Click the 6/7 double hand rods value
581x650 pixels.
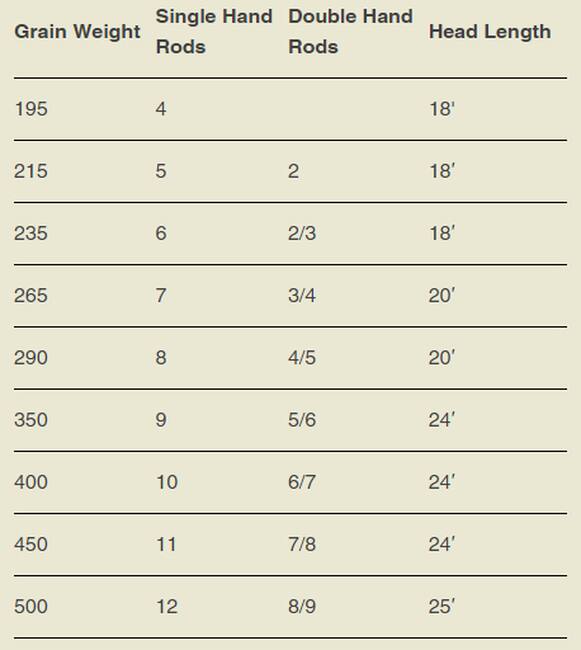(x=302, y=482)
